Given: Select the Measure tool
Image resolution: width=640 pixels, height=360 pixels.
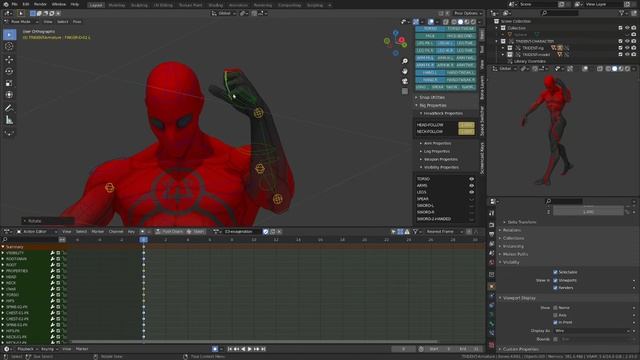Looking at the screenshot, I should (x=9, y=120).
